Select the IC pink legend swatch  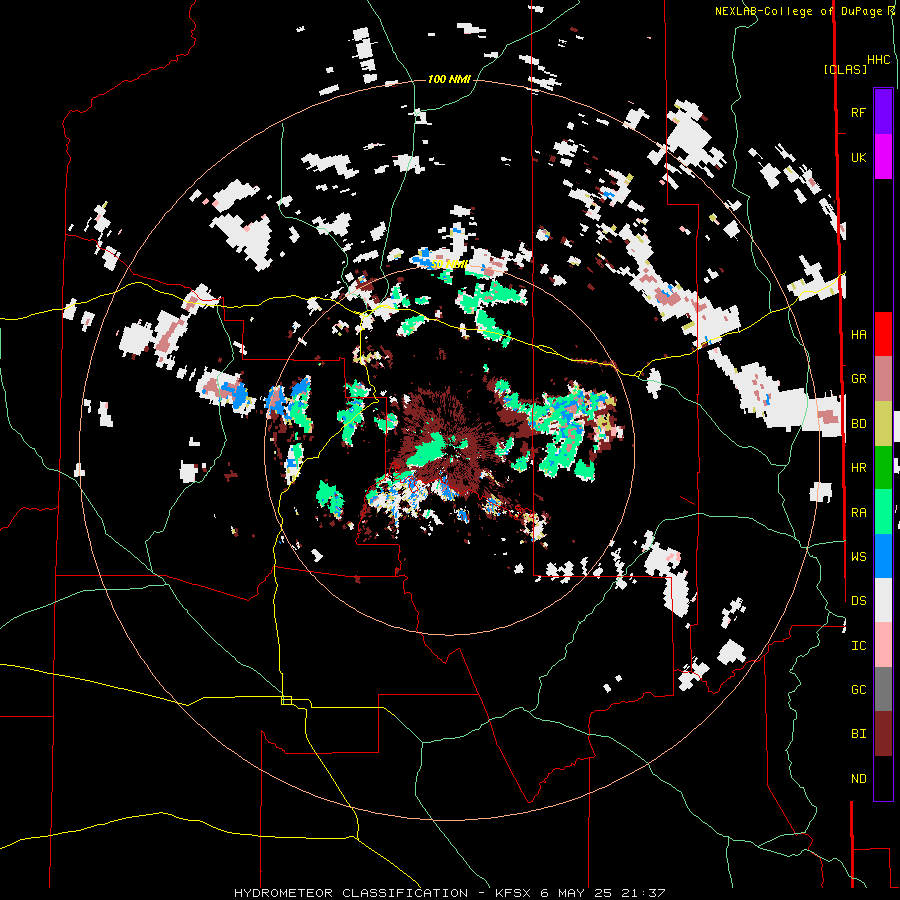point(883,645)
